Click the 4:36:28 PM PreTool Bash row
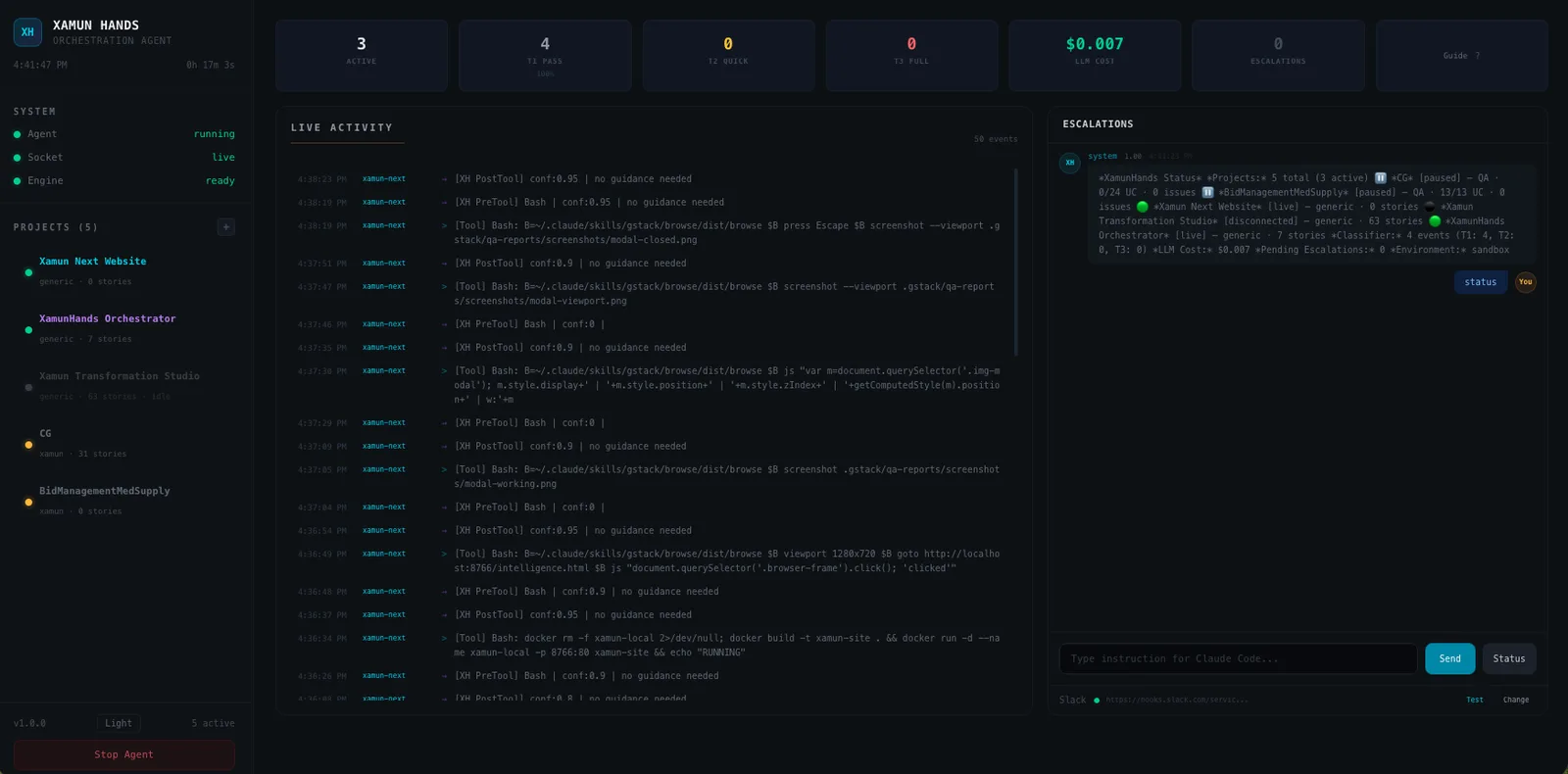Screen dimensions: 1568x774 [x=652, y=676]
